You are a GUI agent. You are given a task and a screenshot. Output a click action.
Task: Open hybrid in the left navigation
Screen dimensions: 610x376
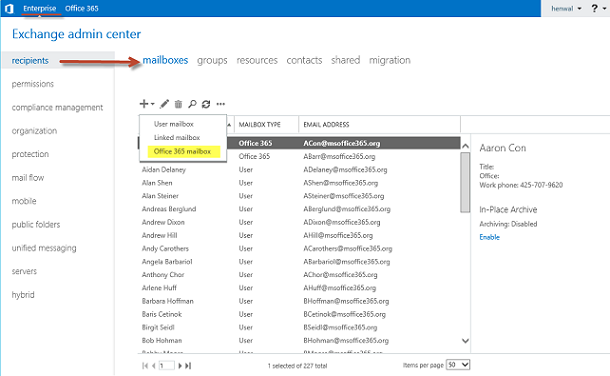(x=23, y=295)
